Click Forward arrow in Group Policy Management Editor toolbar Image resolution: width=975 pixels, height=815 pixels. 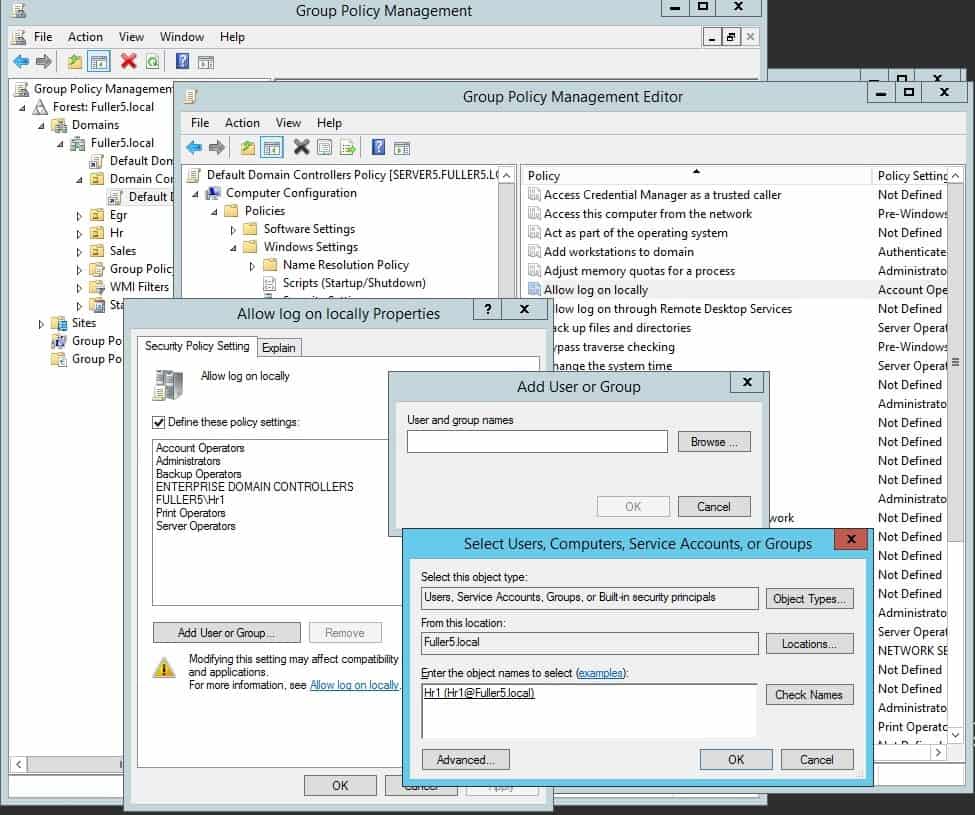tap(217, 147)
